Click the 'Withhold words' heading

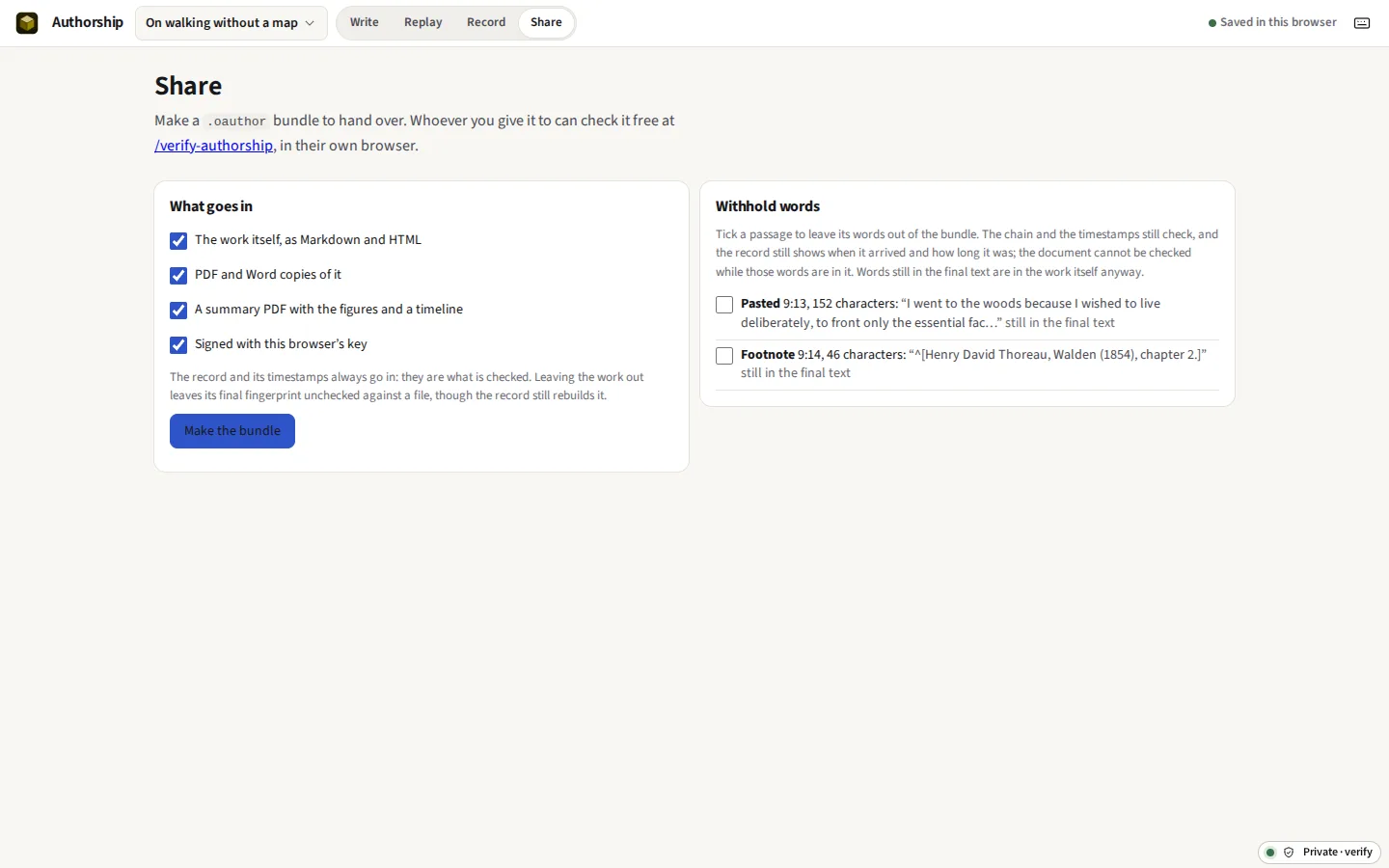pos(768,206)
